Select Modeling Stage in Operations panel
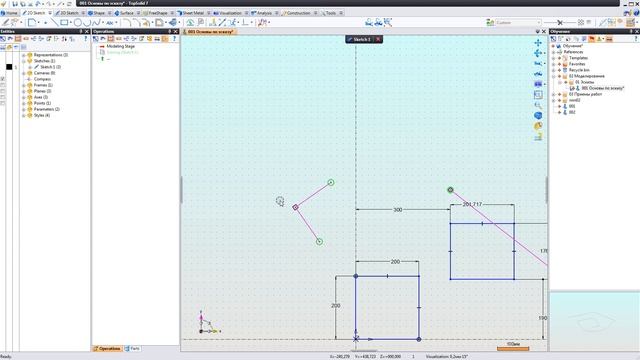 (x=120, y=47)
